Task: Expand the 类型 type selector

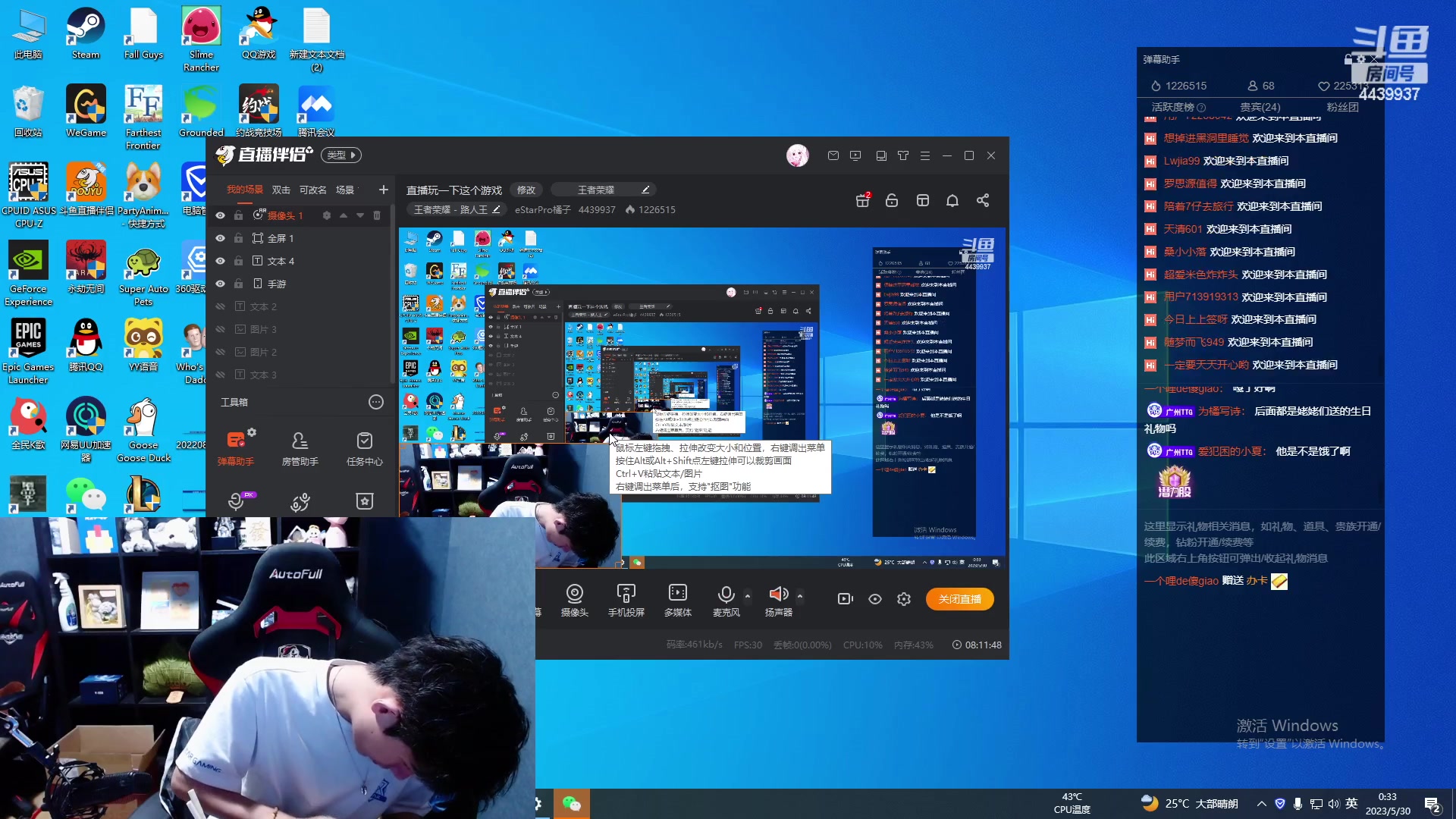Action: [x=340, y=155]
